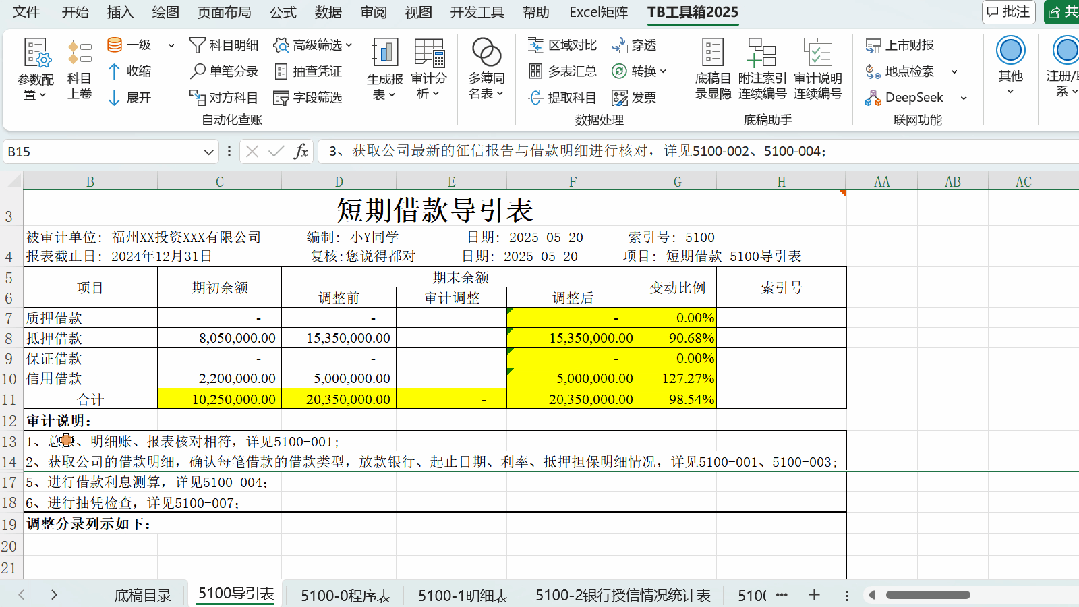This screenshot has height=607, width=1079.
Task: Click the 单笔分录 search tool
Action: 224,71
